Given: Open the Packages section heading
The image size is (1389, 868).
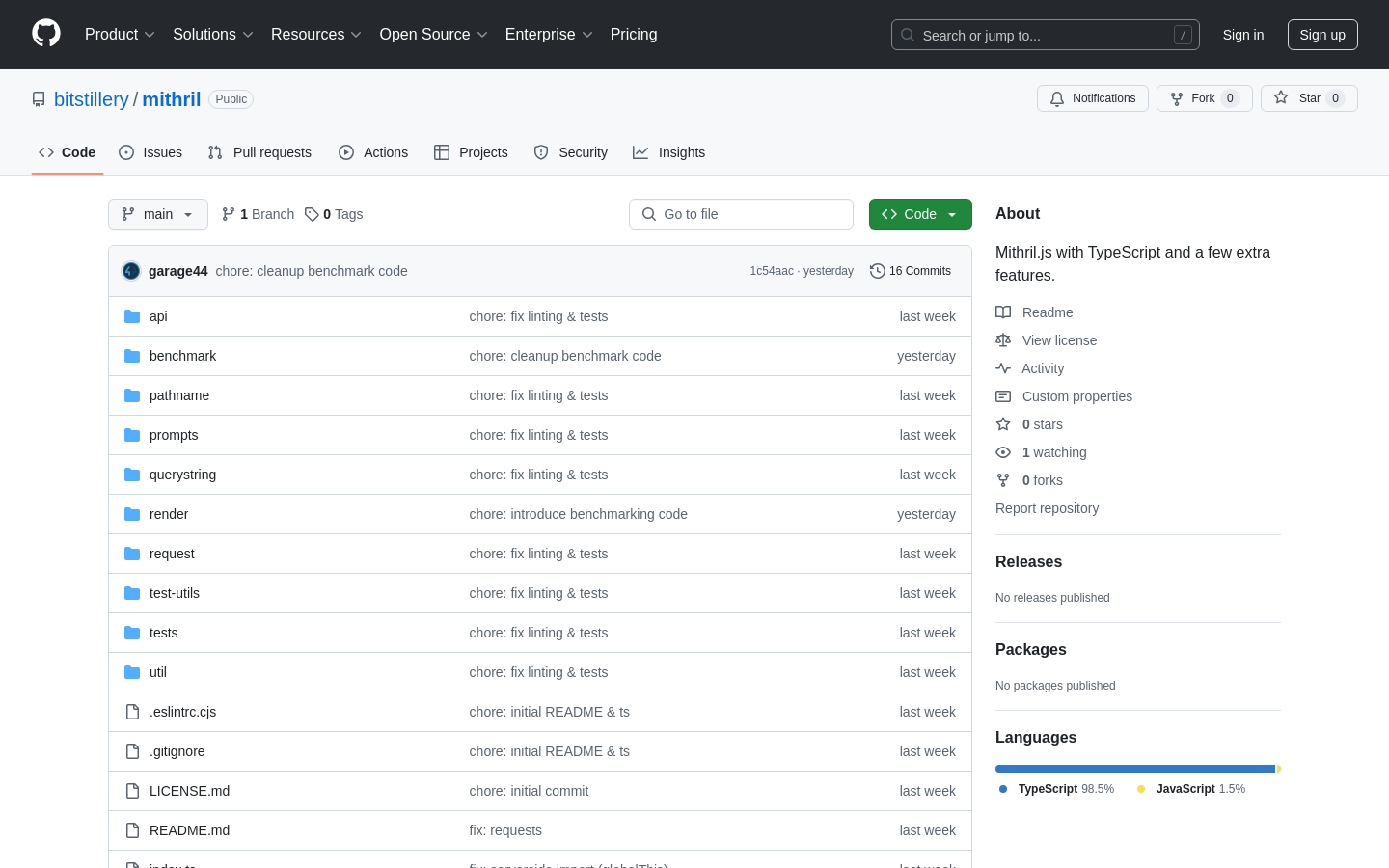Looking at the screenshot, I should coord(1031,650).
